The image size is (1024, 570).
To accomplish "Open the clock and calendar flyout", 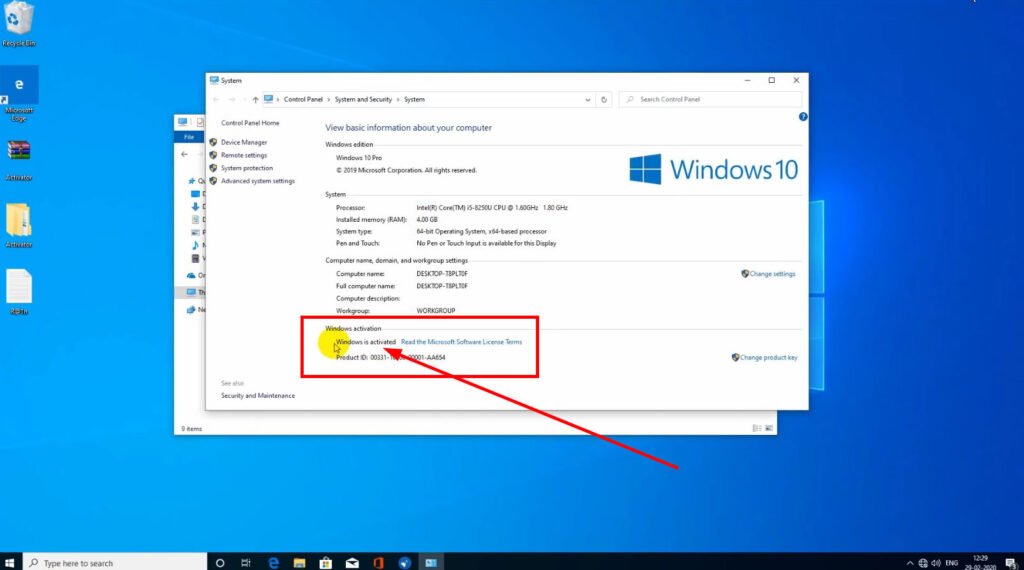I will pyautogui.click(x=980, y=563).
